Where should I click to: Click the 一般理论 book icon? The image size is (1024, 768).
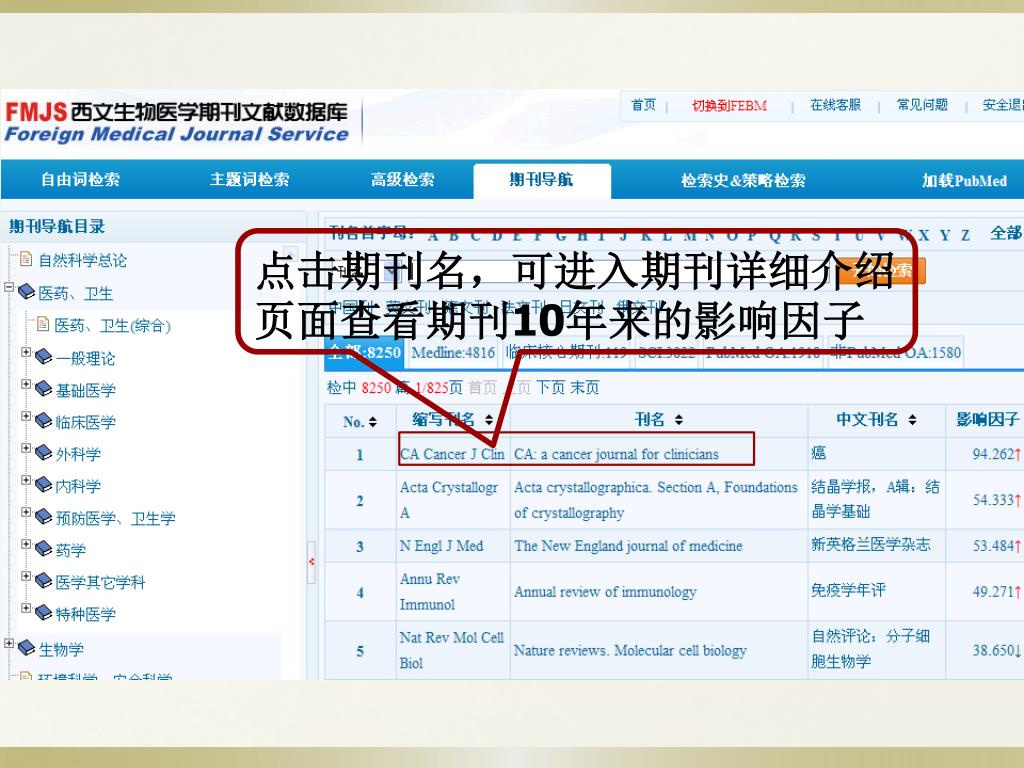(43, 357)
